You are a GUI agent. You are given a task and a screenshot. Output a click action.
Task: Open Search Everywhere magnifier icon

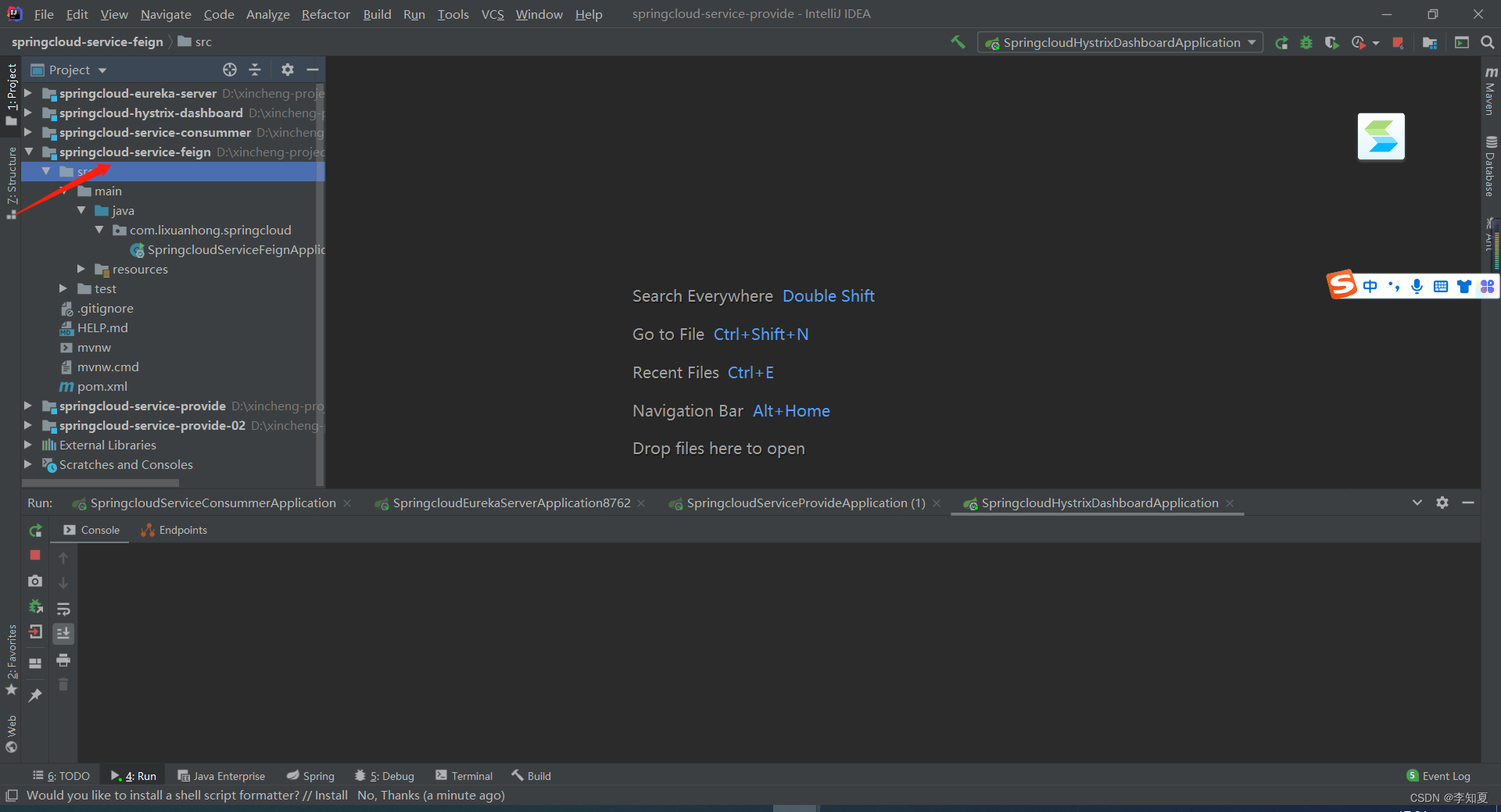[1487, 43]
